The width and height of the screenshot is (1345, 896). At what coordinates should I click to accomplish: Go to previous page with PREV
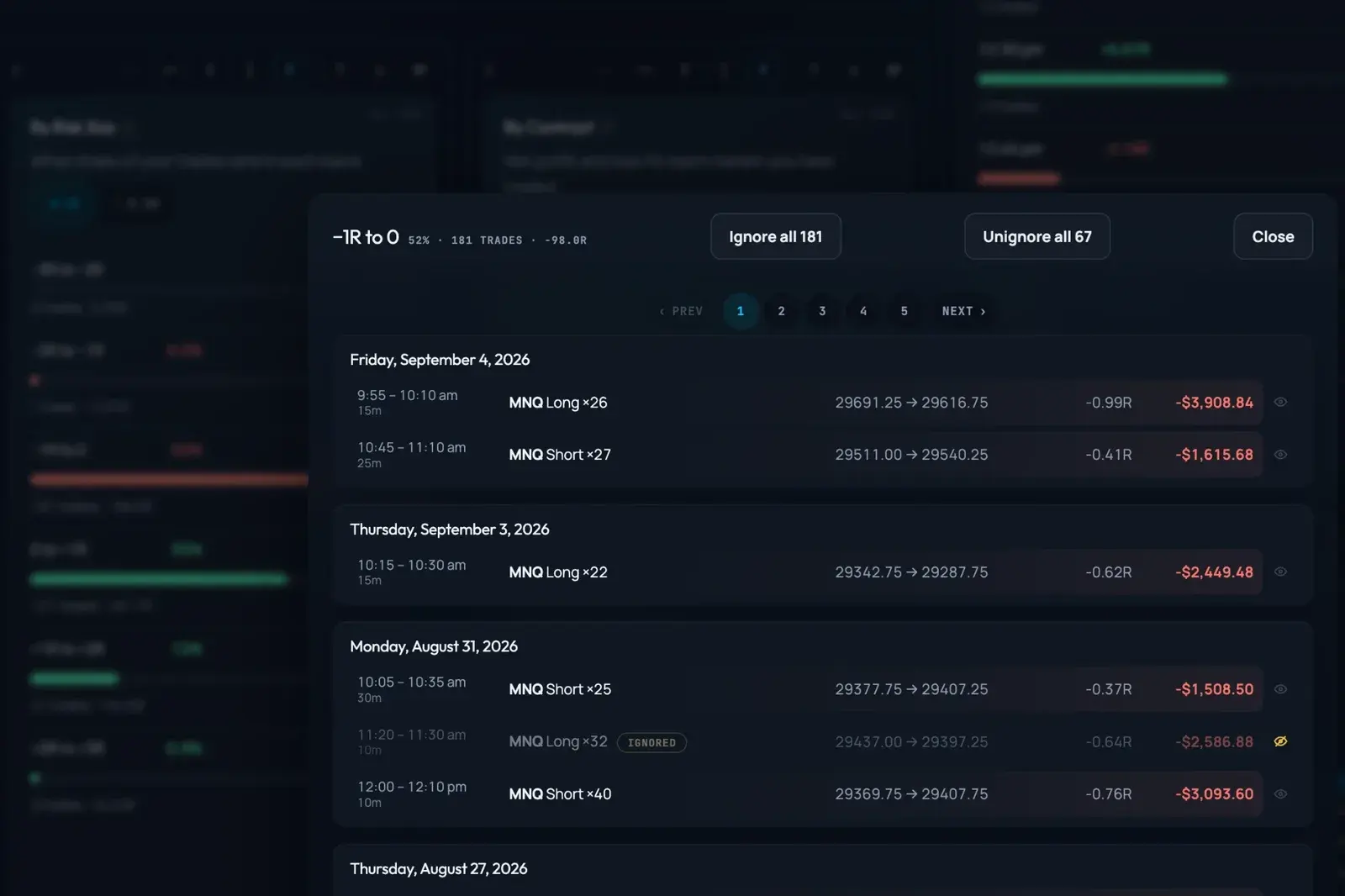pos(681,311)
